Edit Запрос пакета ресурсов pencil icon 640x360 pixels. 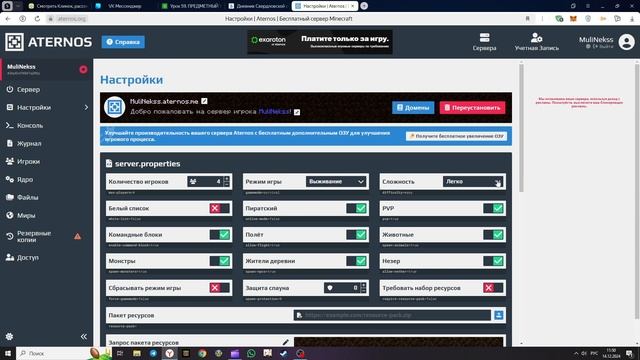coord(286,342)
